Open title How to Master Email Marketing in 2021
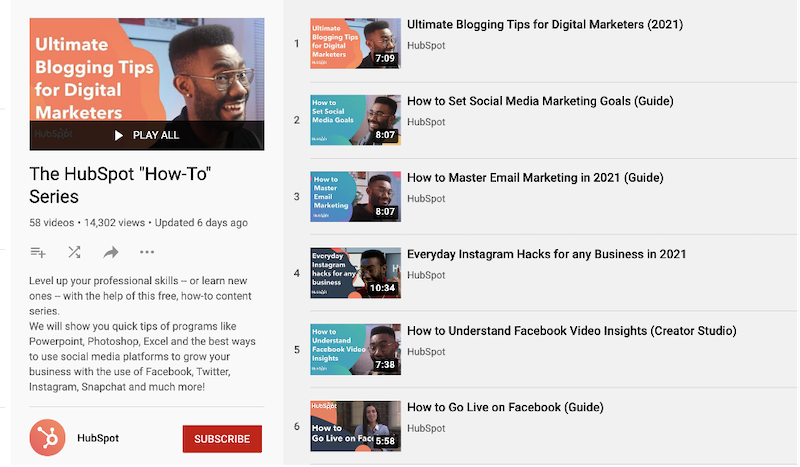This screenshot has height=467, width=800. 535,178
